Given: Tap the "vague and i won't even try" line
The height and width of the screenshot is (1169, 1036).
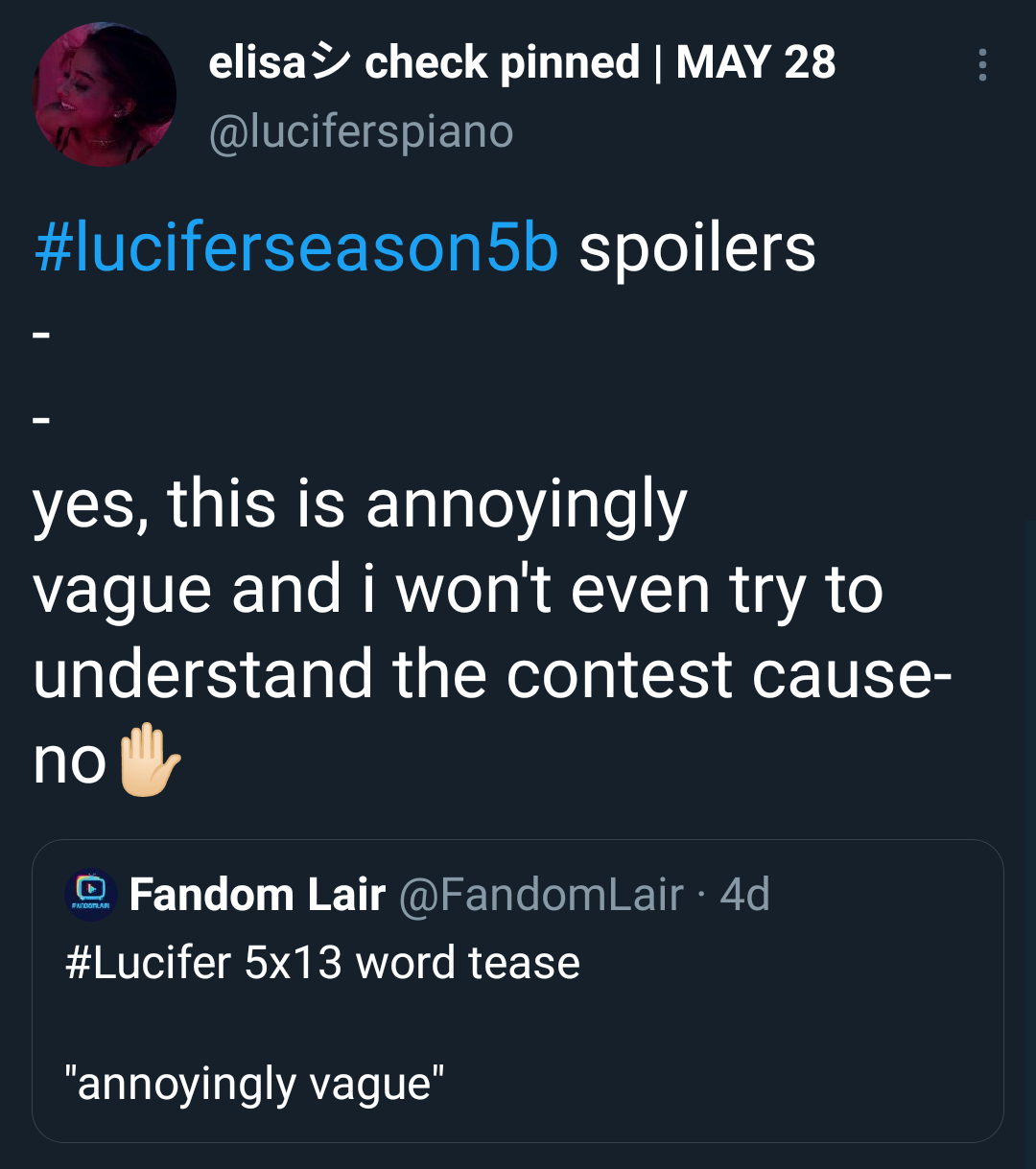Looking at the screenshot, I should 458,588.
